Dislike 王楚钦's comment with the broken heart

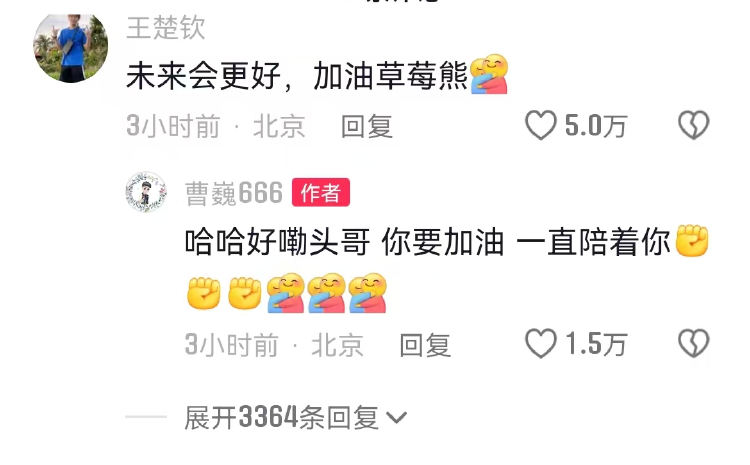pos(694,125)
